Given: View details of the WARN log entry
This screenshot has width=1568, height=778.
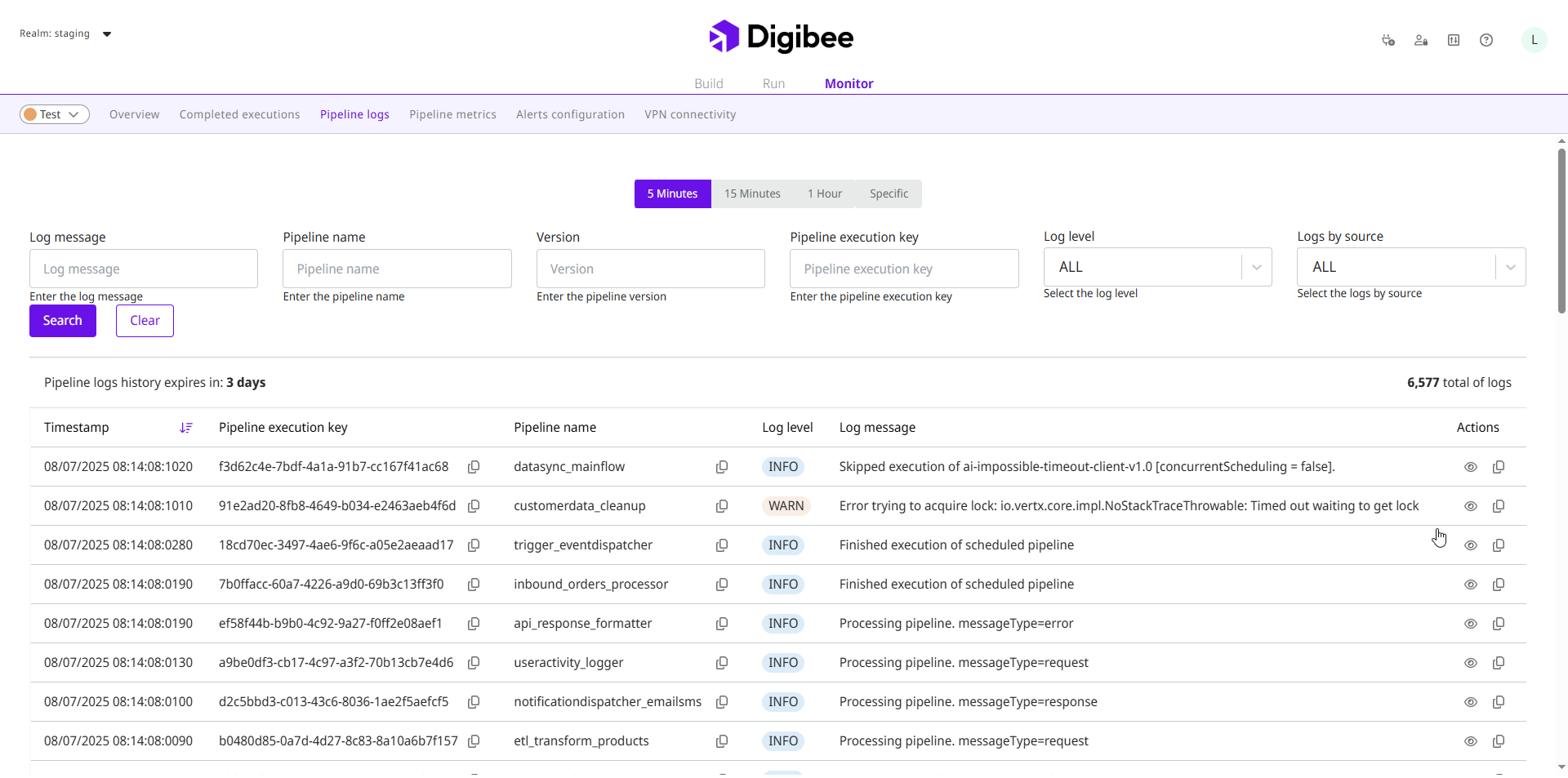Looking at the screenshot, I should tap(1470, 506).
